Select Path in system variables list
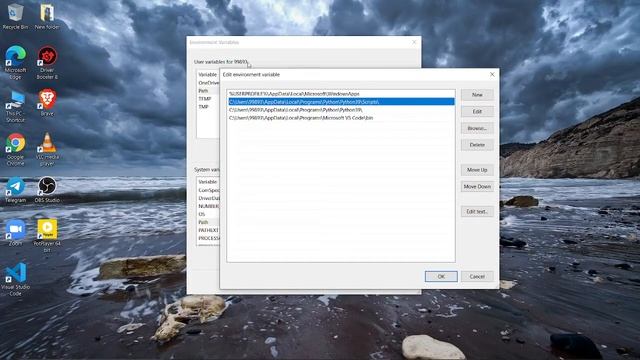 coord(209,222)
